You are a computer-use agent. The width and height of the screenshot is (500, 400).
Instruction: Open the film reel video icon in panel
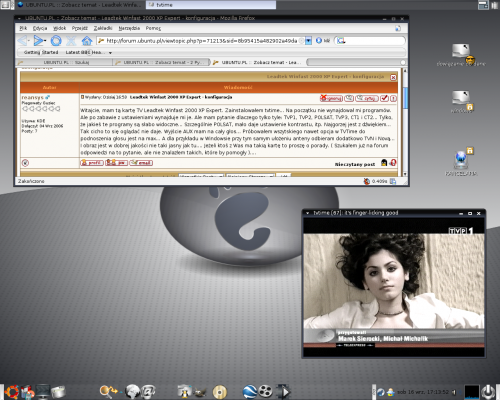pyautogui.click(x=265, y=391)
